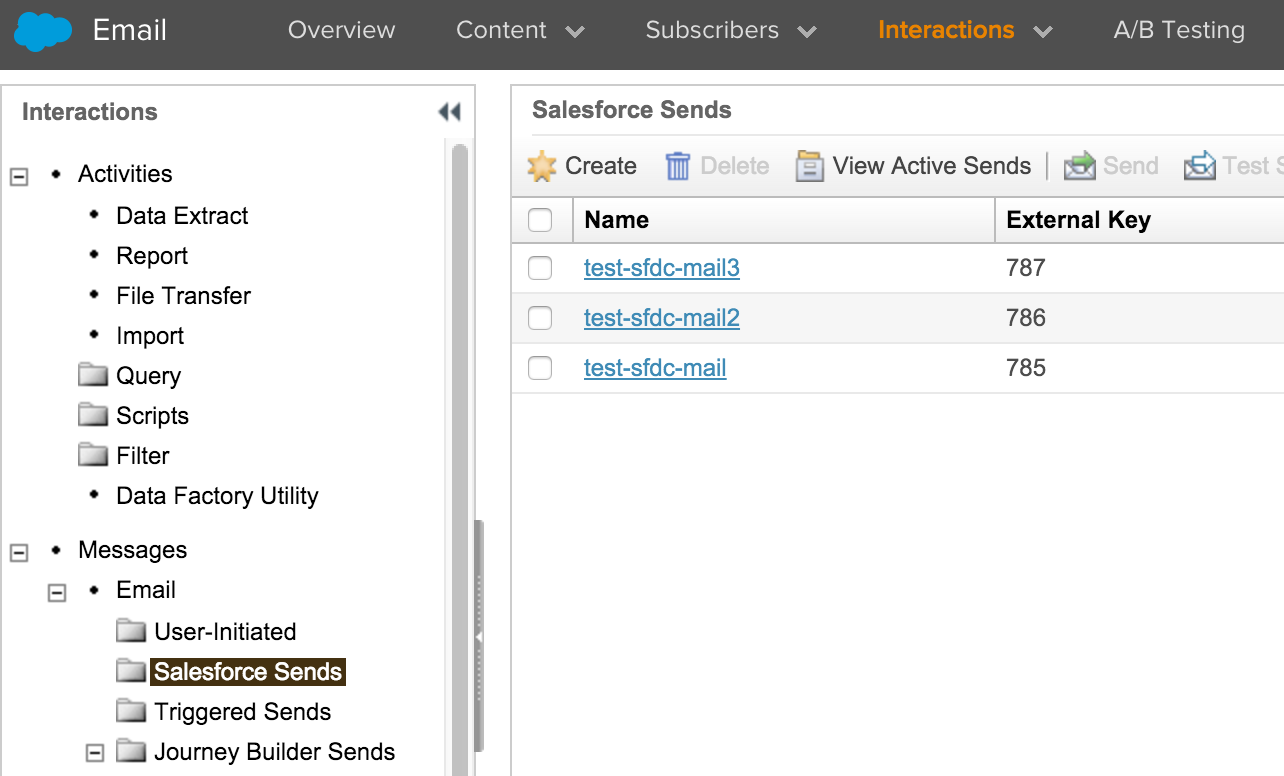
Task: Go to the Overview tab
Action: point(342,30)
